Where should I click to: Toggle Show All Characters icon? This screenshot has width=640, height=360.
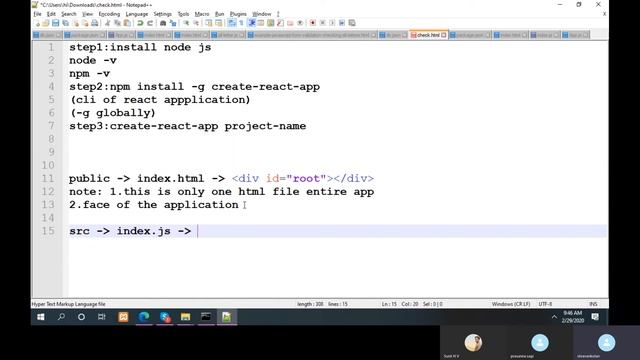[241, 23]
